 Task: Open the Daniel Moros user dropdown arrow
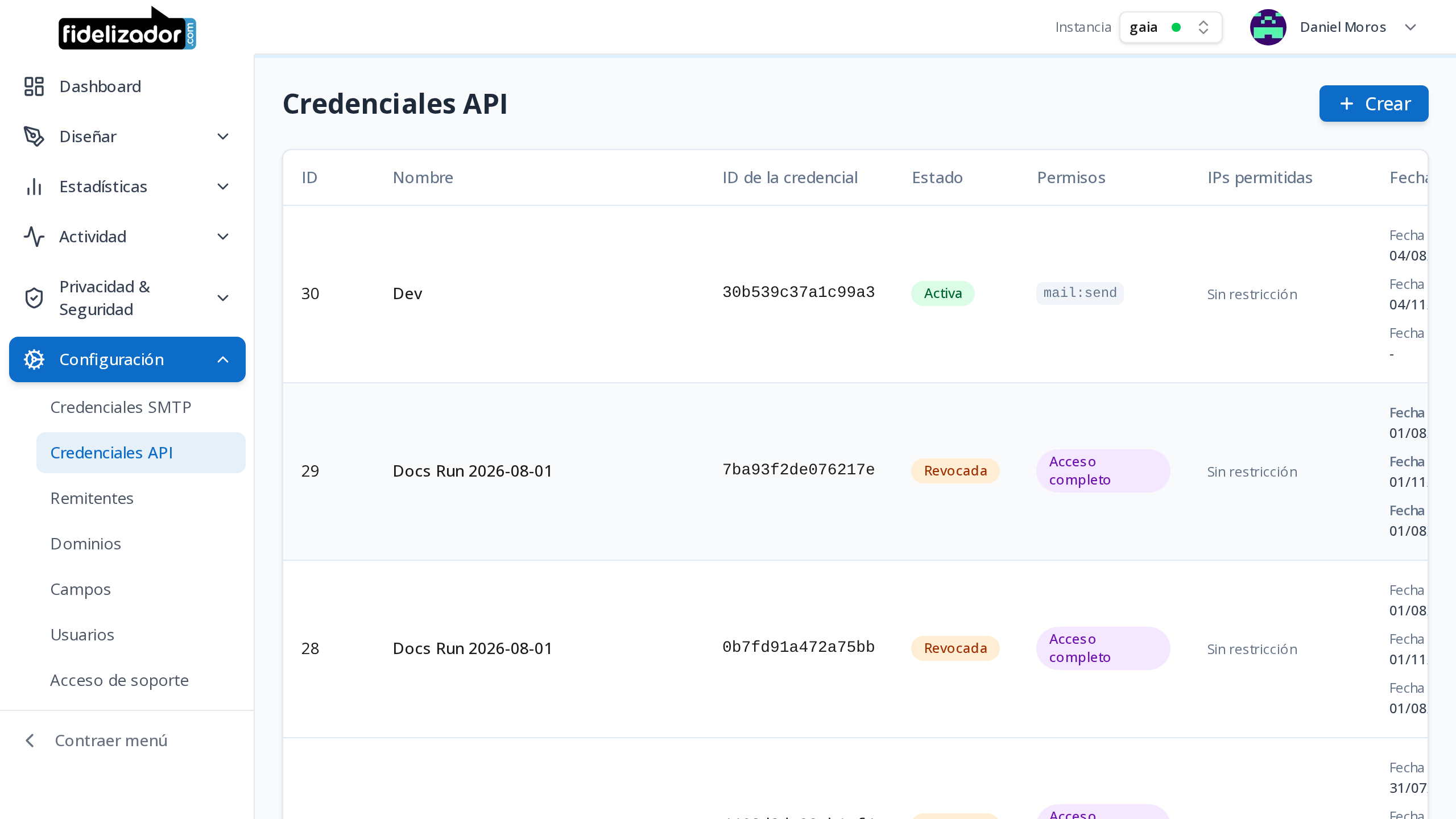[1410, 27]
